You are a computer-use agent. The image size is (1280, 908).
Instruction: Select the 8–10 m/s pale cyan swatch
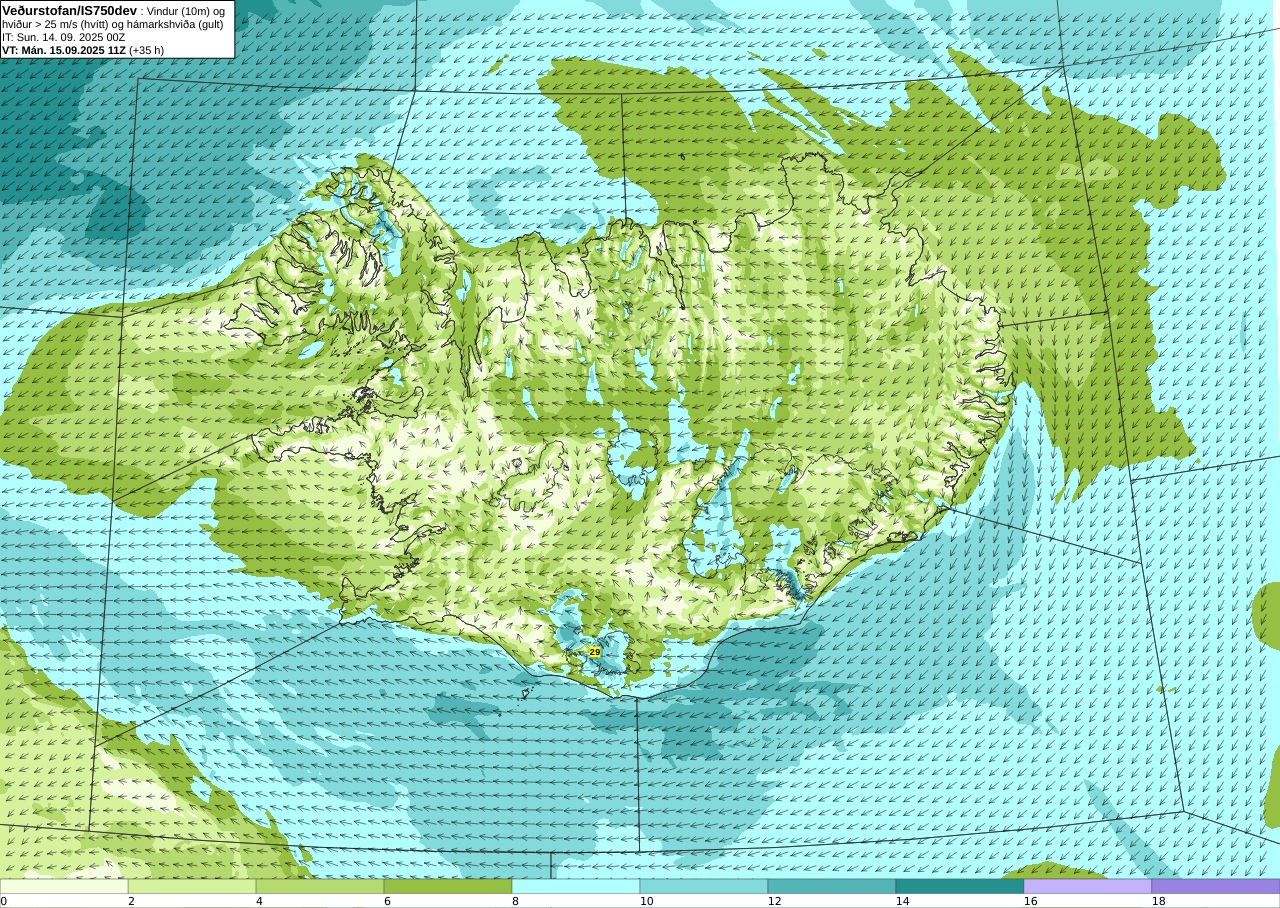click(x=576, y=886)
